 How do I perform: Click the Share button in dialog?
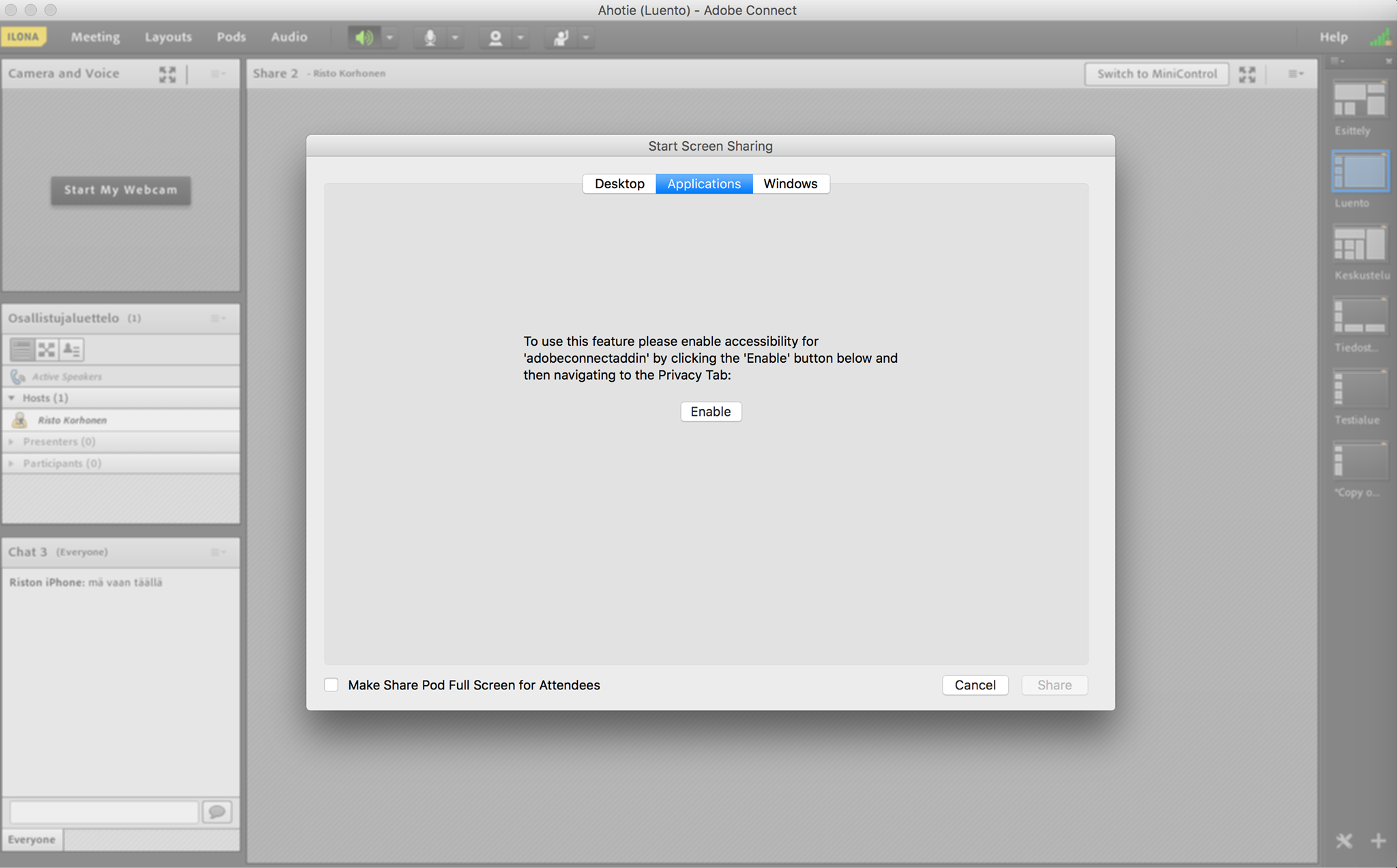pos(1055,685)
